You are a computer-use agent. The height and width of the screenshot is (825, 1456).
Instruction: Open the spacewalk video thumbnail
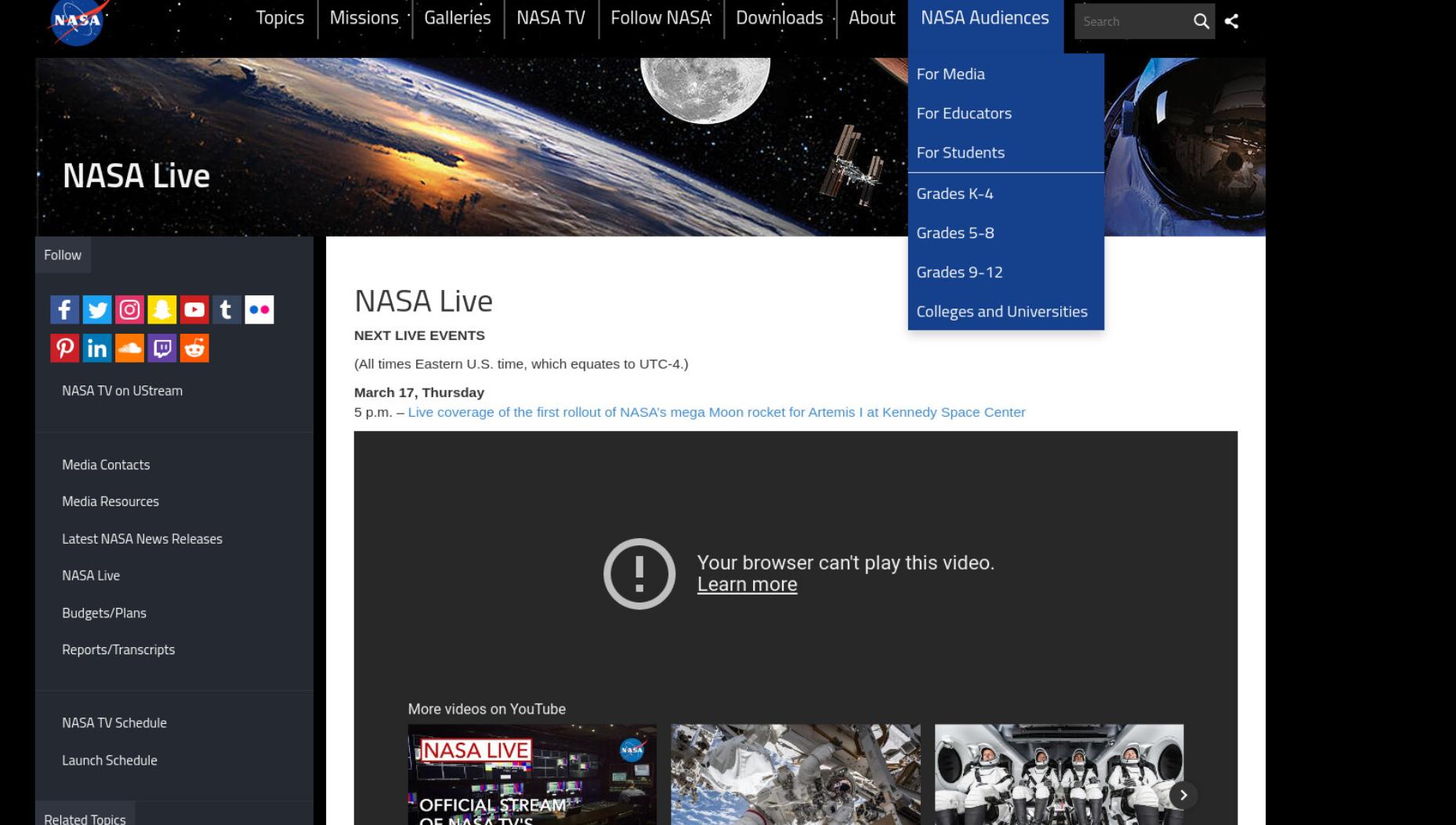coord(795,774)
